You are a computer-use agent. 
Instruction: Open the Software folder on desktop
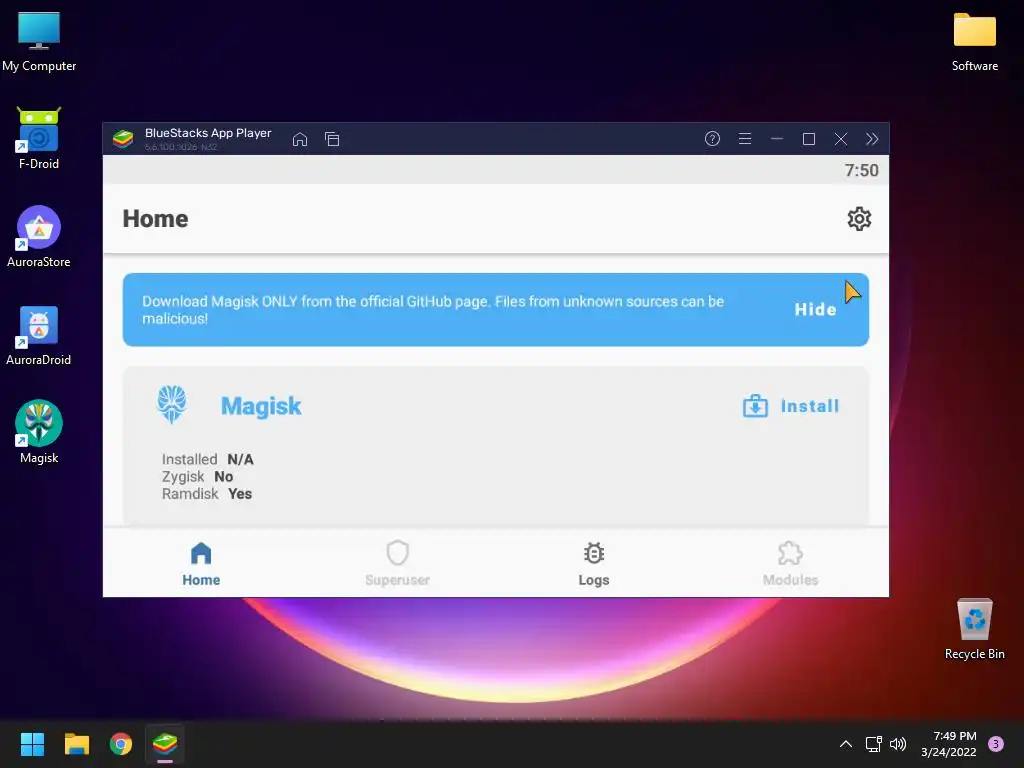[x=974, y=42]
